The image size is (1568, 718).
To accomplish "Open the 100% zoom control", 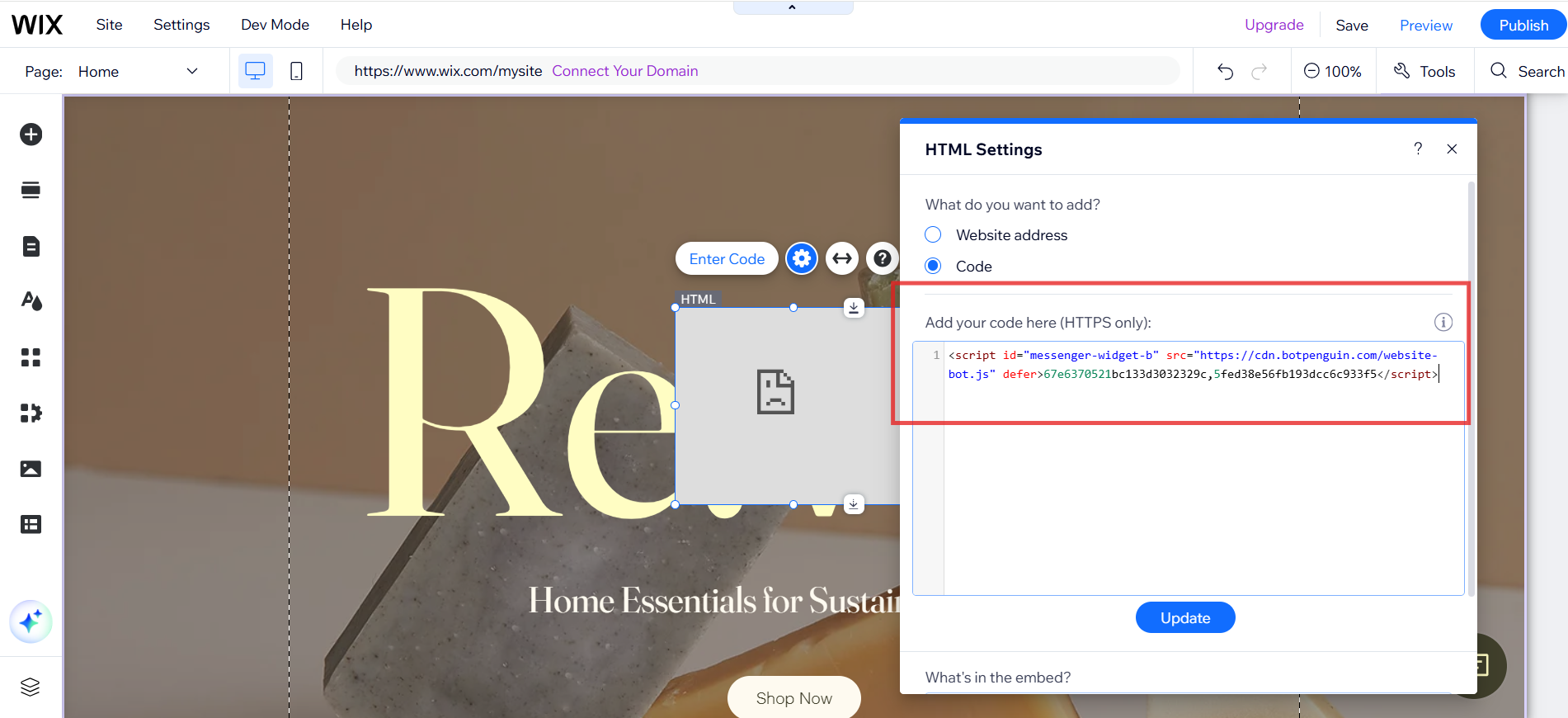I will [x=1332, y=72].
